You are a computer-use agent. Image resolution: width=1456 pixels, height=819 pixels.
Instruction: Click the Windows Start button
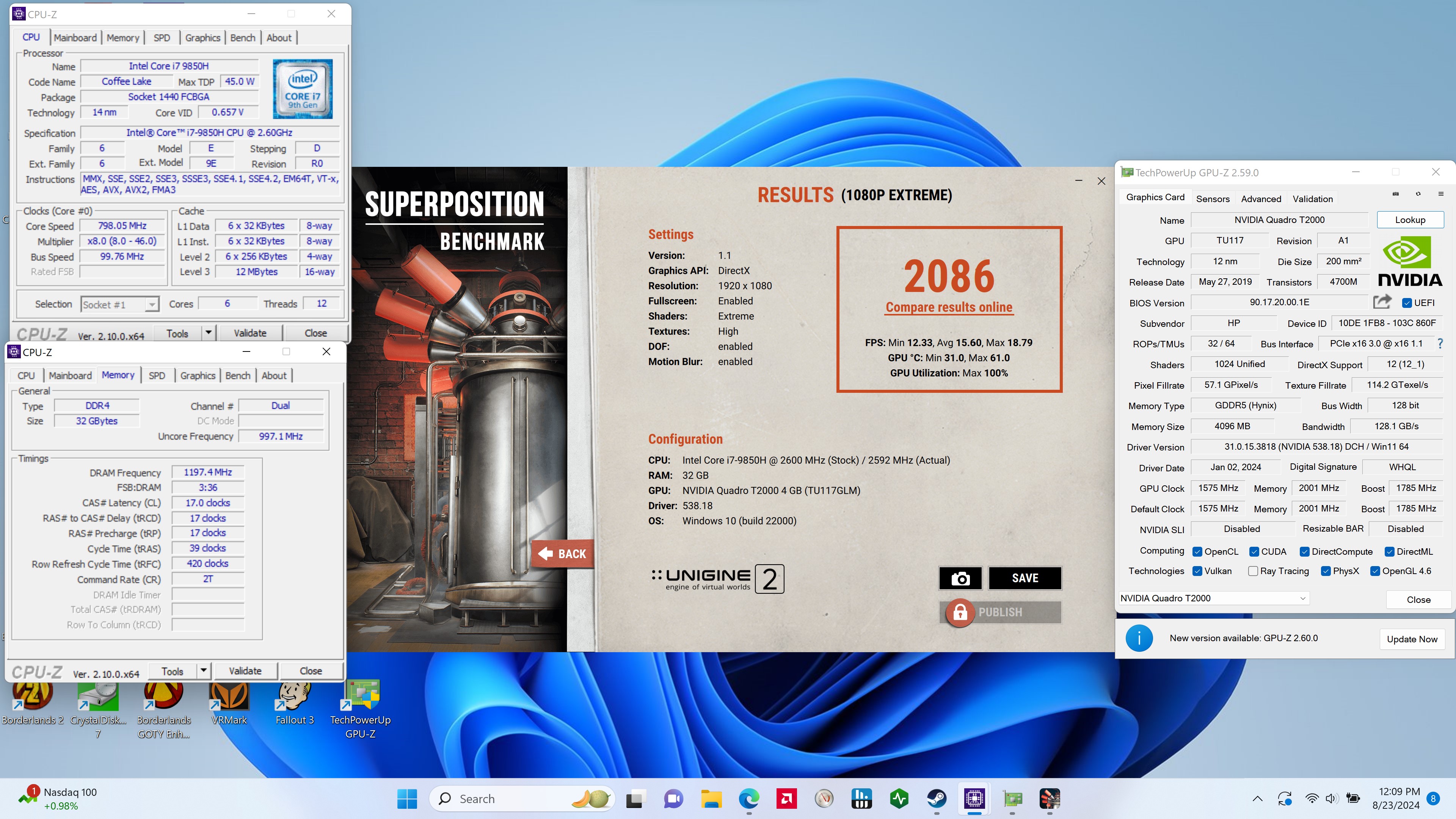coord(407,799)
